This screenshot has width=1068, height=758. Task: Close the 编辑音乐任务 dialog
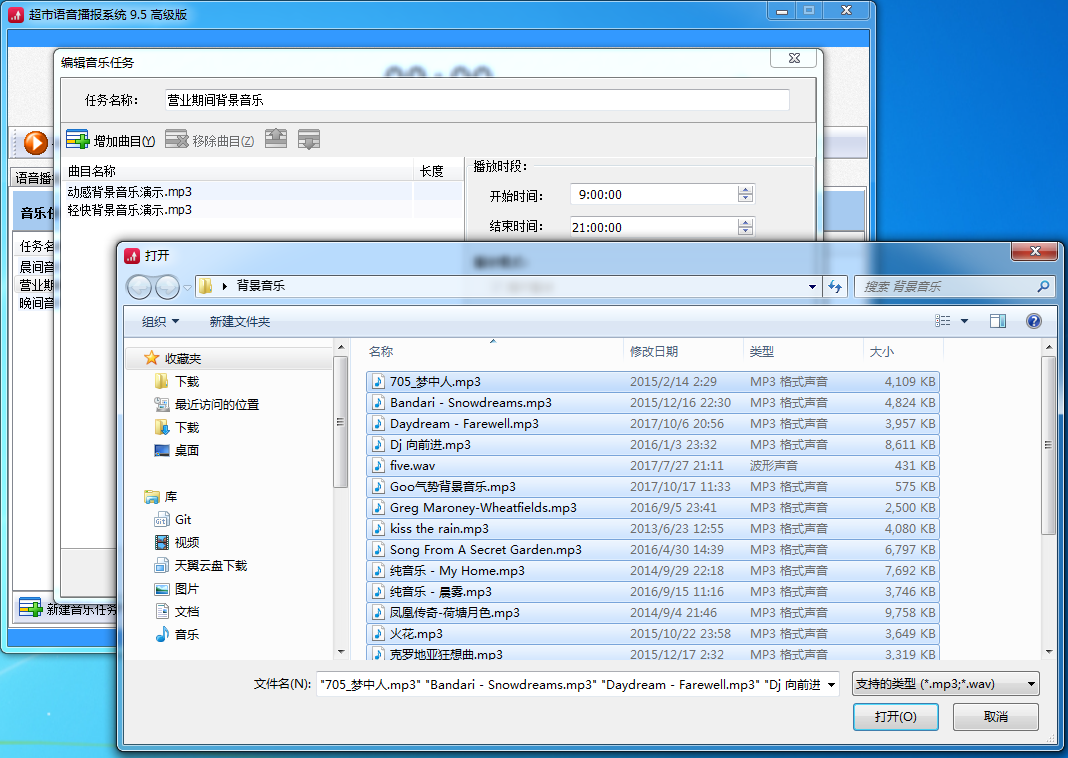point(794,58)
